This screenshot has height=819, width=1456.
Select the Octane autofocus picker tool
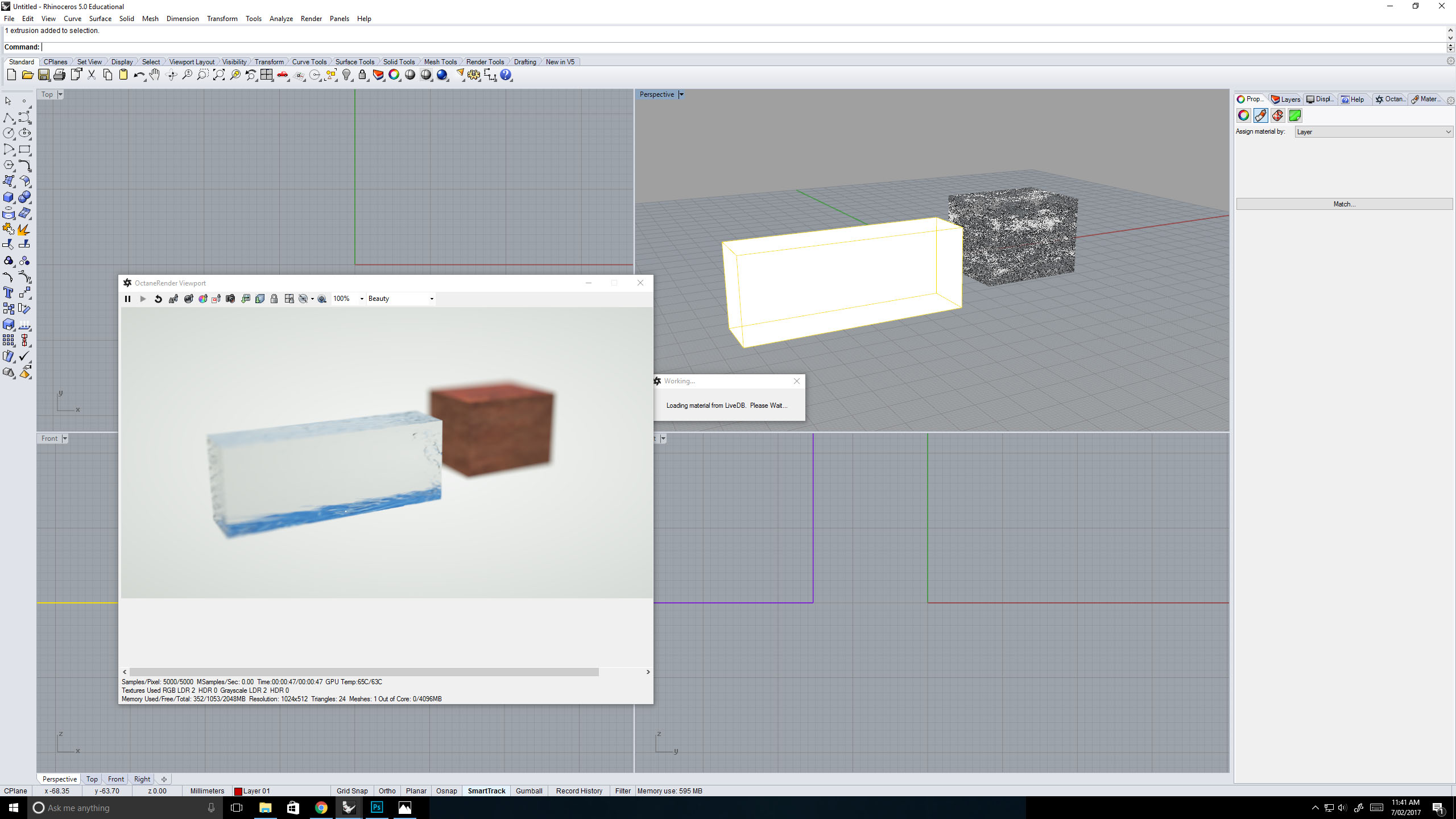[173, 299]
